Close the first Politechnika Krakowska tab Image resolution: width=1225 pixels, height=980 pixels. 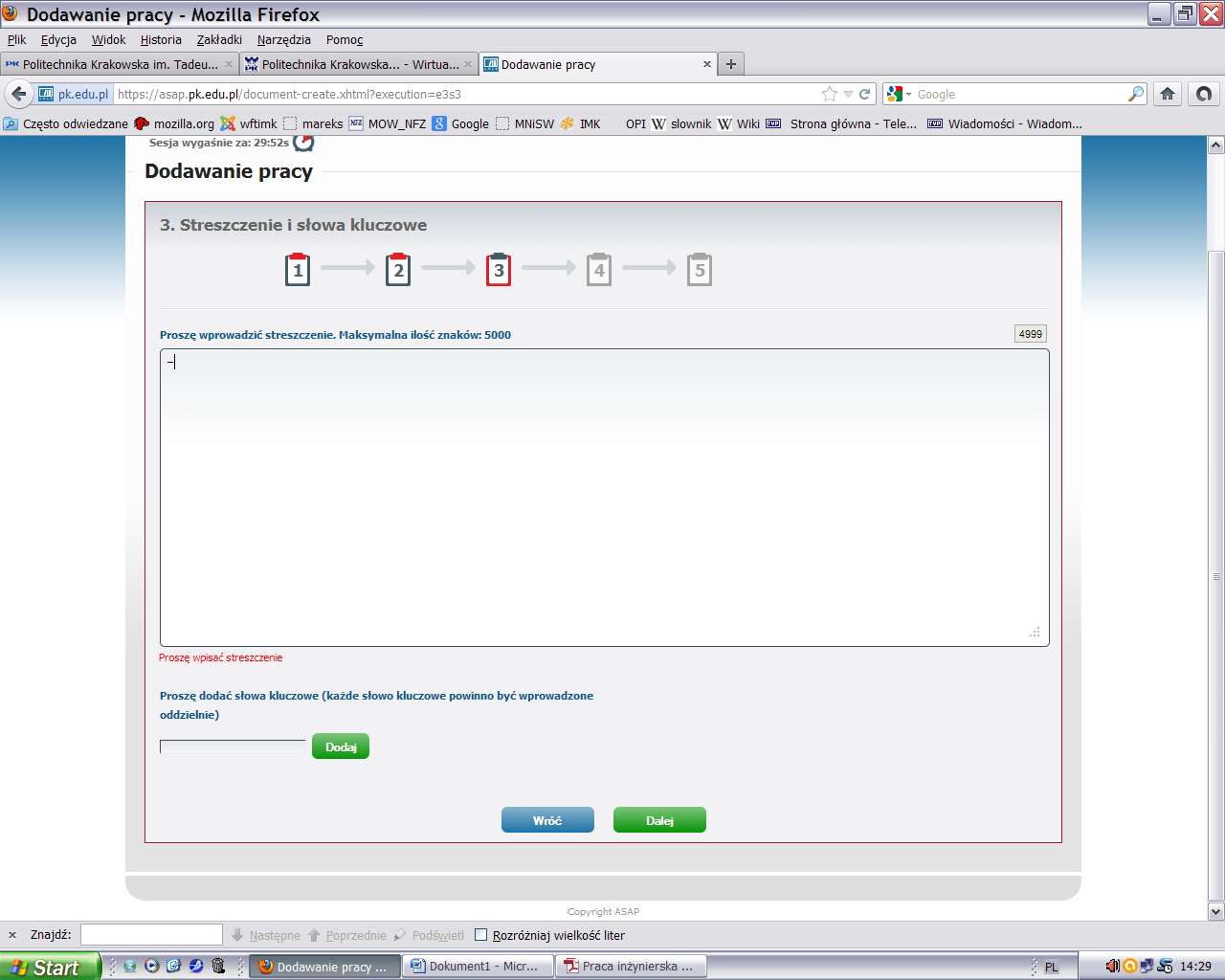point(229,64)
